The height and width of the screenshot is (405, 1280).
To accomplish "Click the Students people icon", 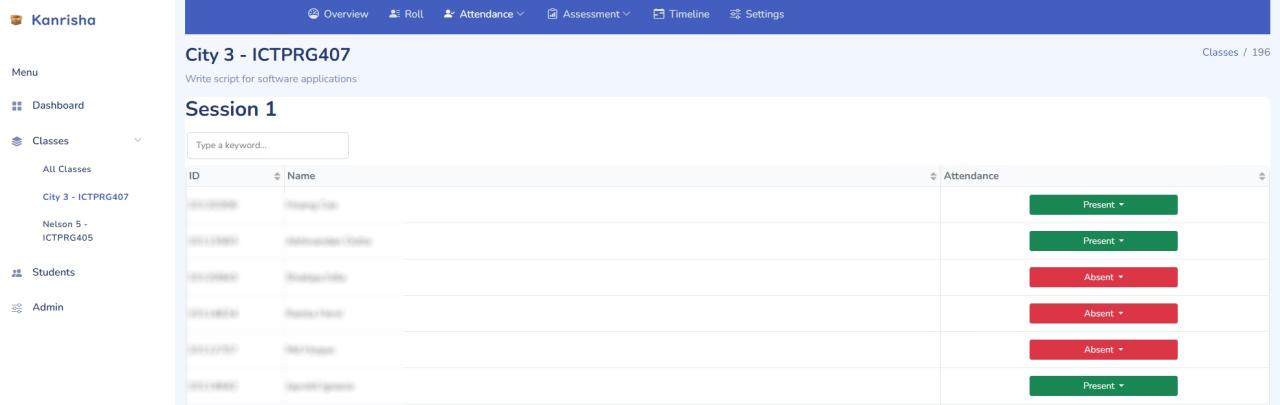I will pyautogui.click(x=16, y=272).
